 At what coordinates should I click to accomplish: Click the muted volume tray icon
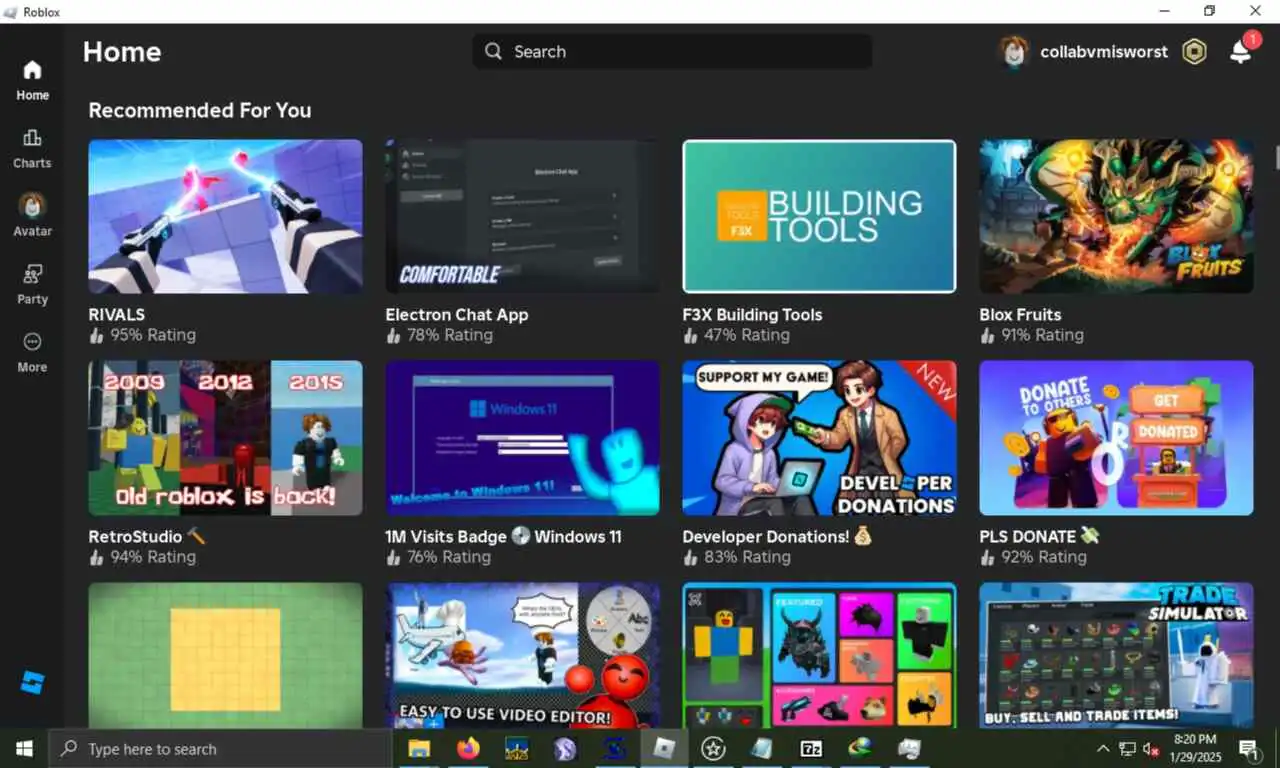[1151, 748]
